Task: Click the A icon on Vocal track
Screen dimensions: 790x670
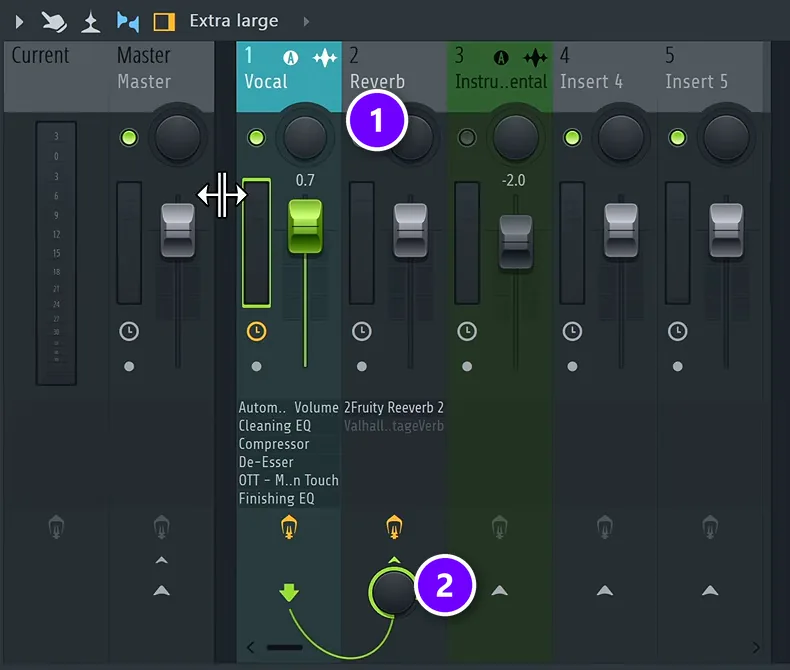Action: click(x=290, y=58)
